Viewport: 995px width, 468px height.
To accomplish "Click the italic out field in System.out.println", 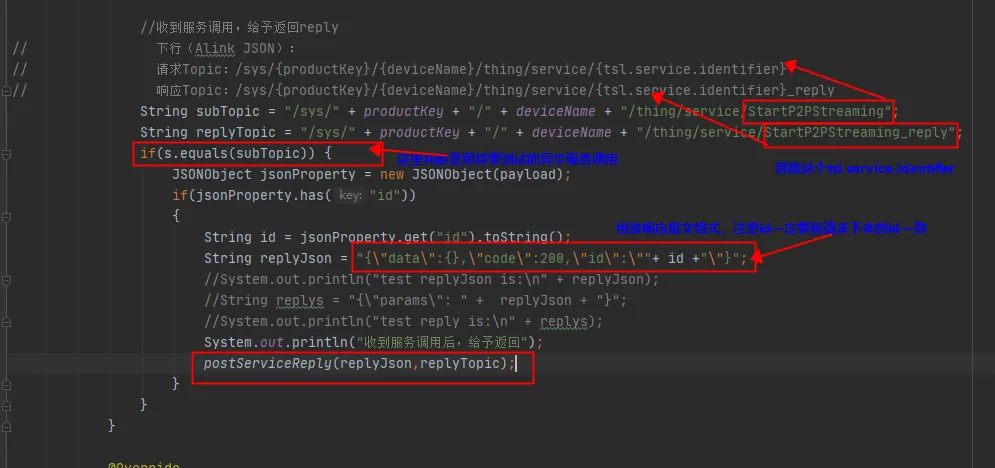I will 271,342.
